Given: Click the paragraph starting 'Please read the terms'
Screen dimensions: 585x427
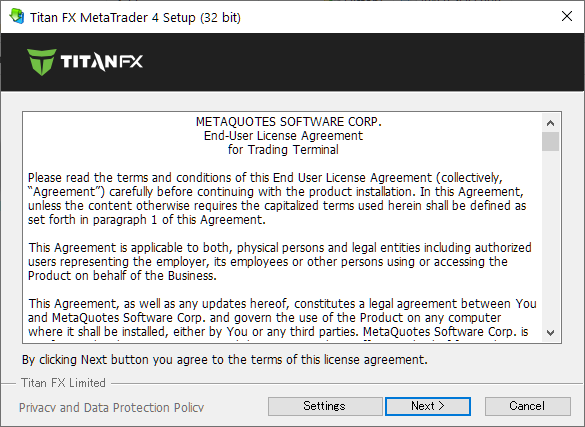Looking at the screenshot, I should [277, 198].
